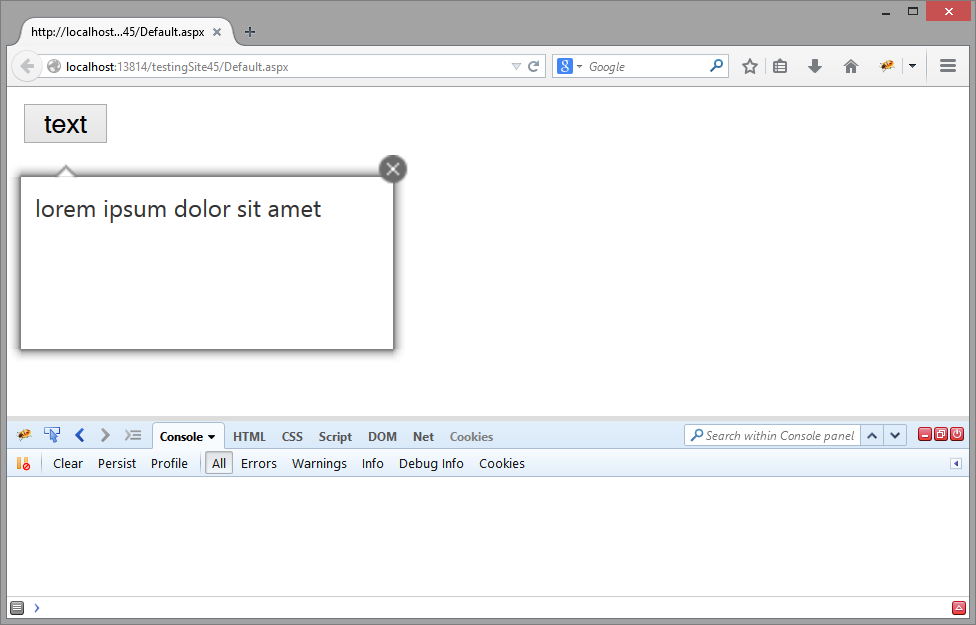Click the address bar URL field
The height and width of the screenshot is (625, 976).
pyautogui.click(x=284, y=67)
